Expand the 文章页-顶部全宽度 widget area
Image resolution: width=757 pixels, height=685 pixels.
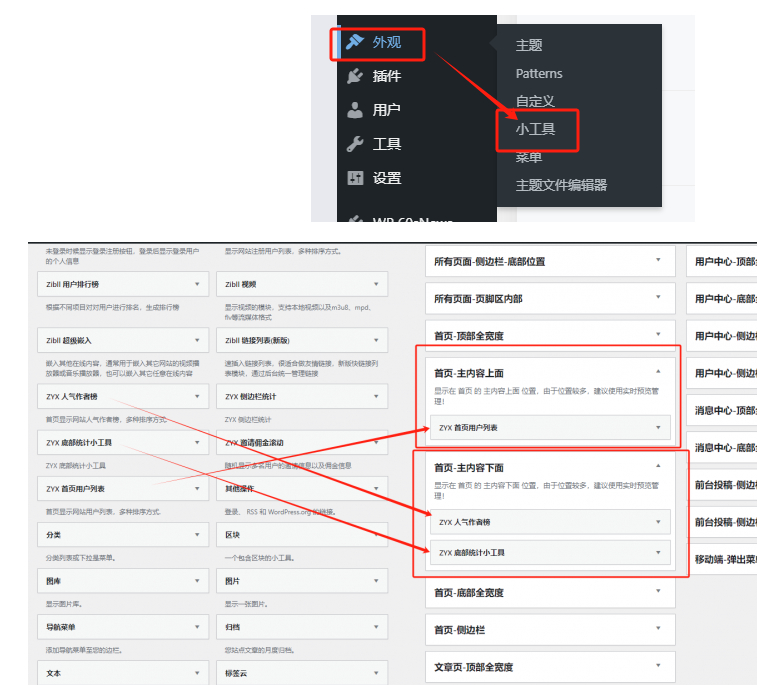[x=658, y=666]
